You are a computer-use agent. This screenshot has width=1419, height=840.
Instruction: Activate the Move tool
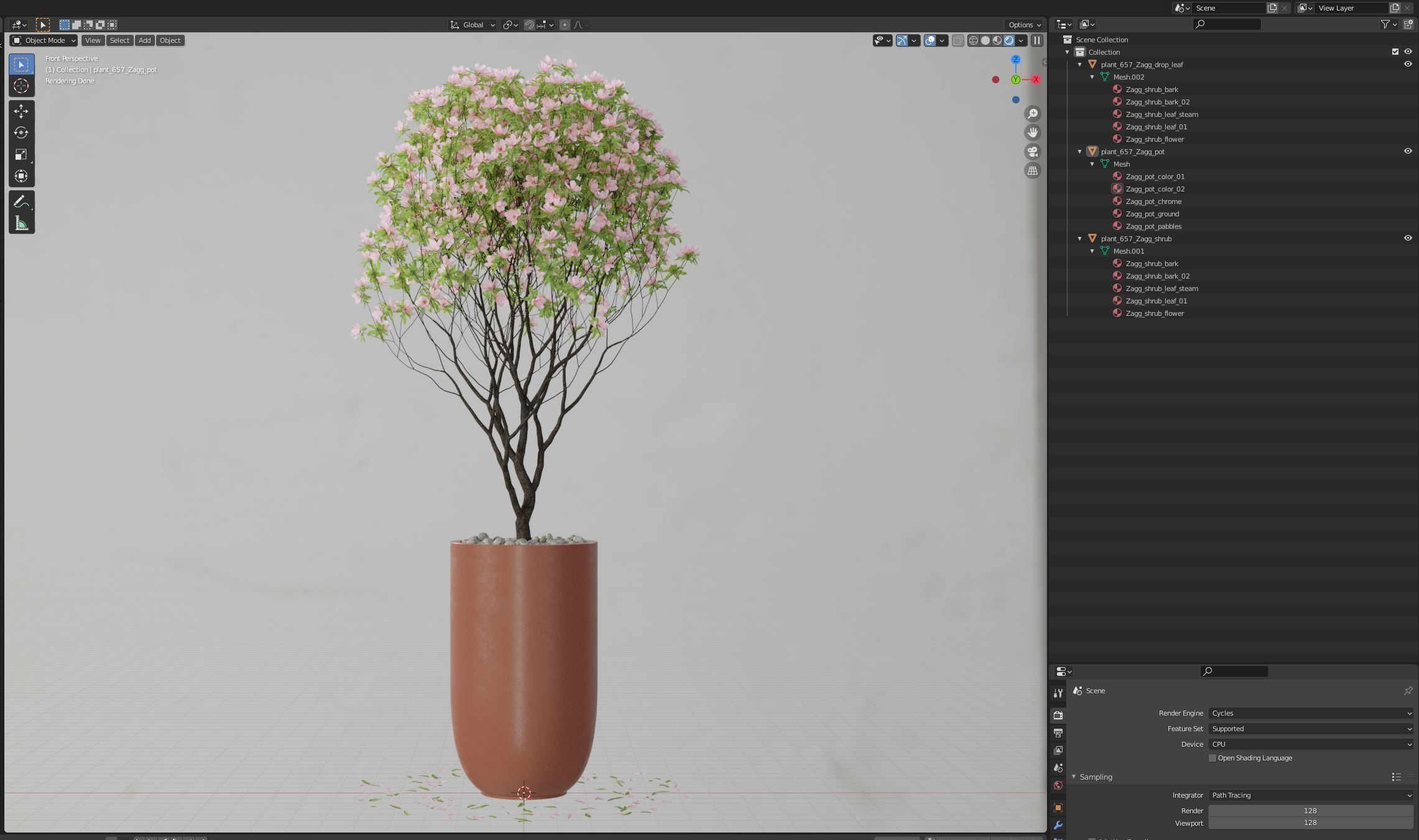pyautogui.click(x=21, y=111)
